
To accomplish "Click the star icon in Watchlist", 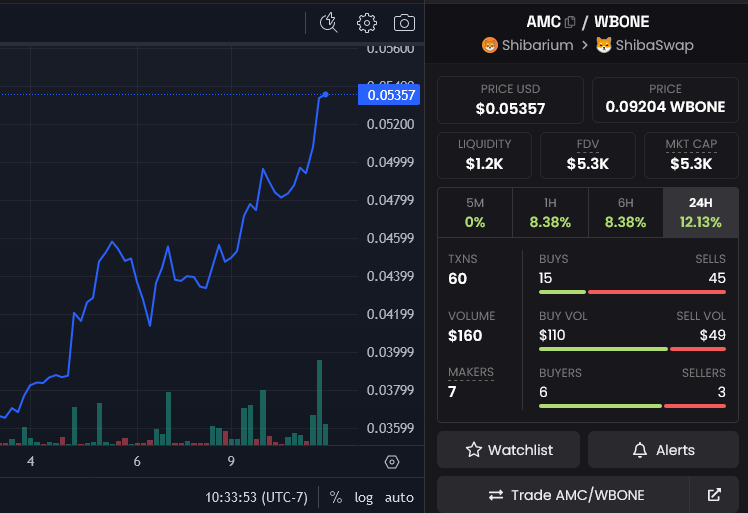I will click(x=474, y=450).
